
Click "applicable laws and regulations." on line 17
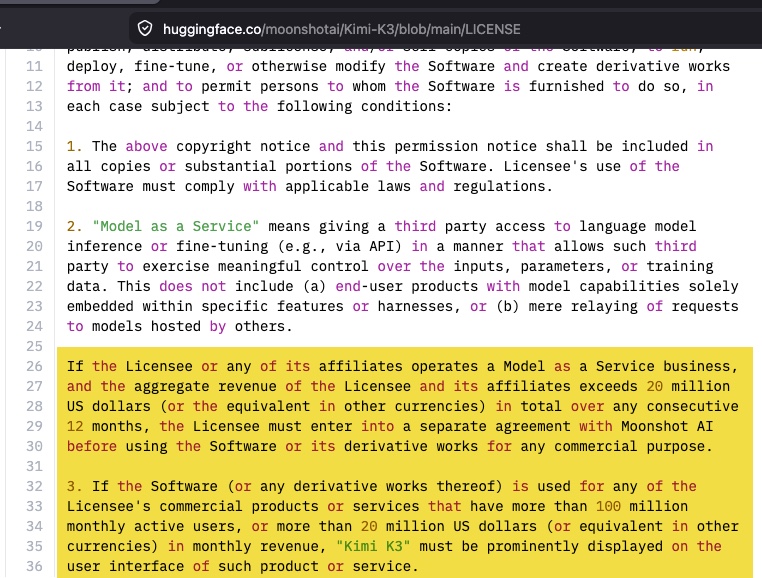pos(419,186)
